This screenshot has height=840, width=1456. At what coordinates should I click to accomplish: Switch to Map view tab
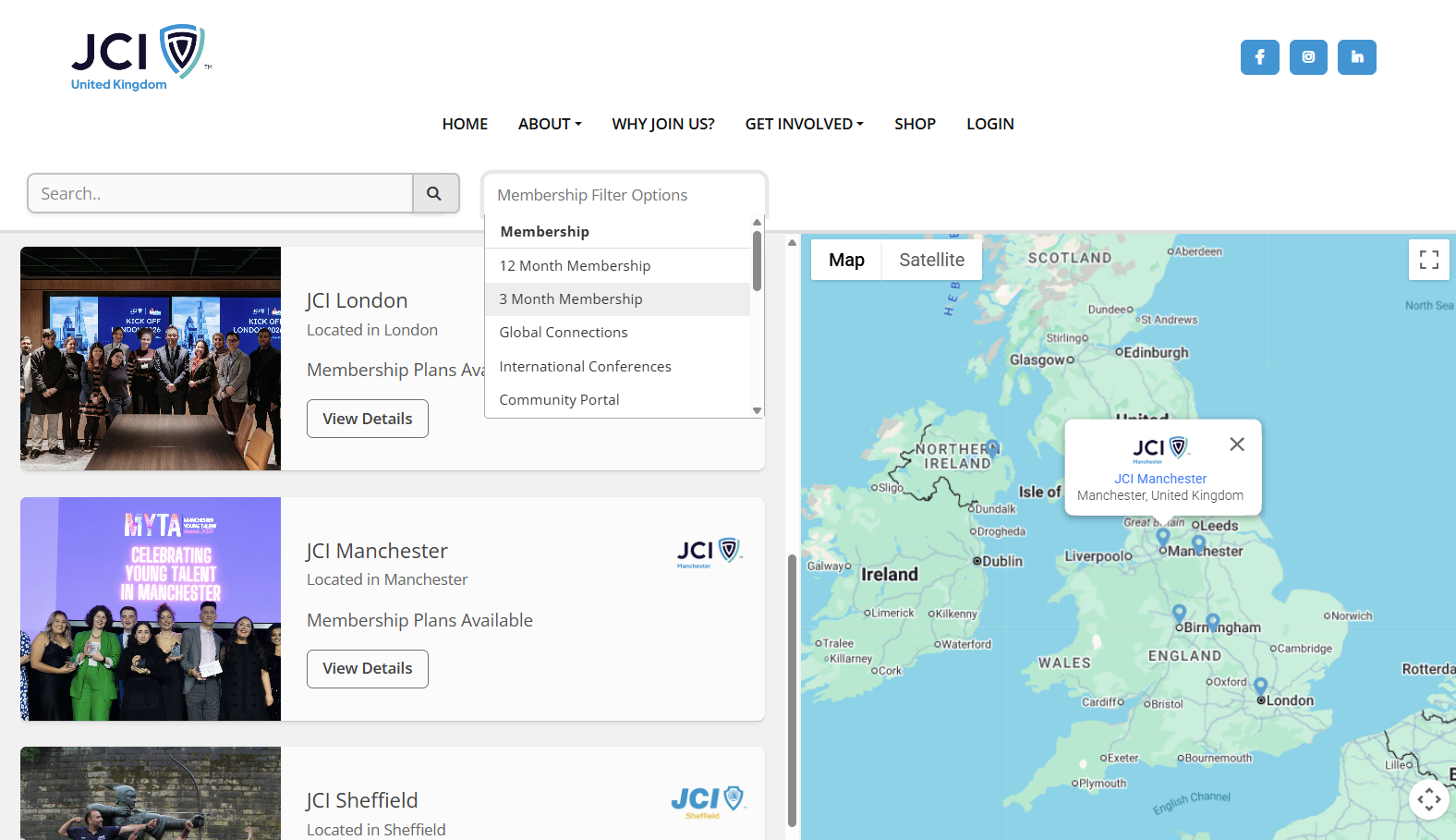pyautogui.click(x=846, y=260)
